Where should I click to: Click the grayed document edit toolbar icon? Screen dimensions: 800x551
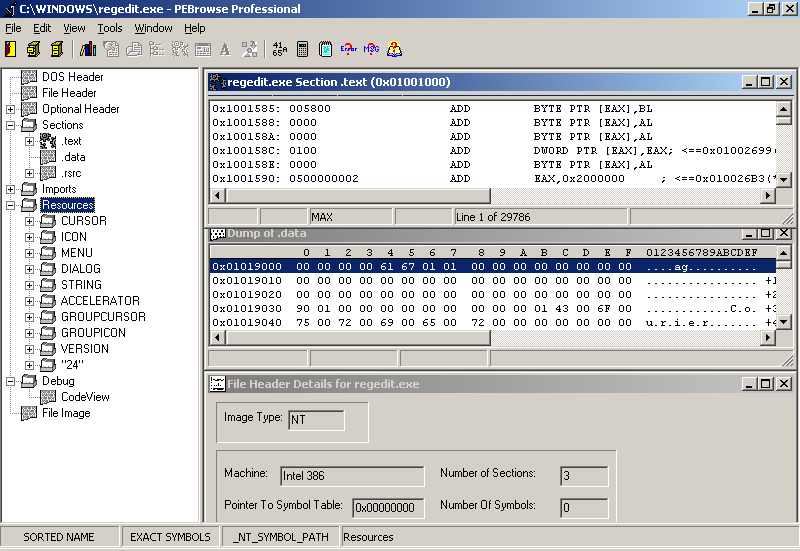(111, 49)
